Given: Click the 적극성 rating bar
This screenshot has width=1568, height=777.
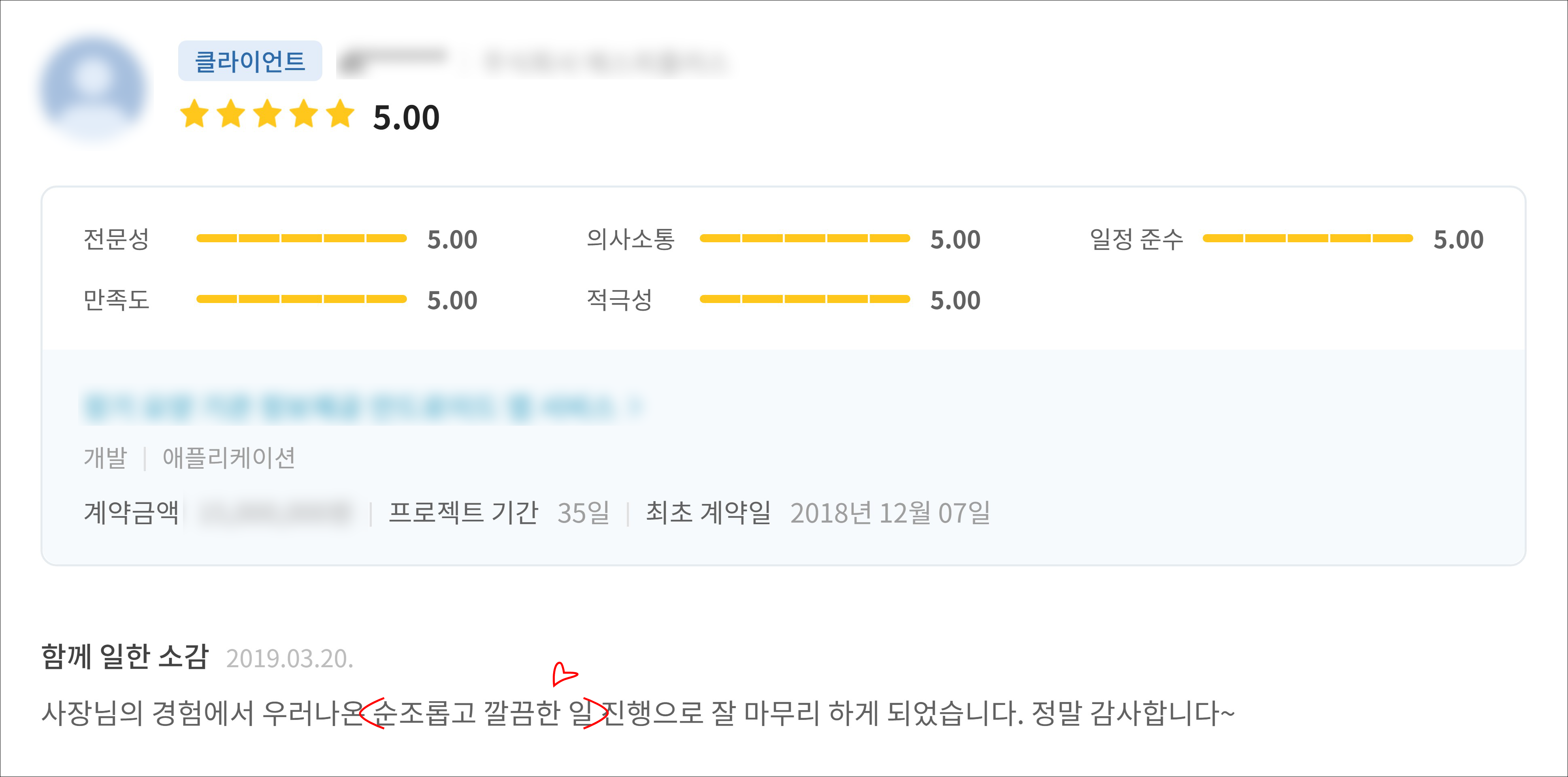Looking at the screenshot, I should pos(804,299).
